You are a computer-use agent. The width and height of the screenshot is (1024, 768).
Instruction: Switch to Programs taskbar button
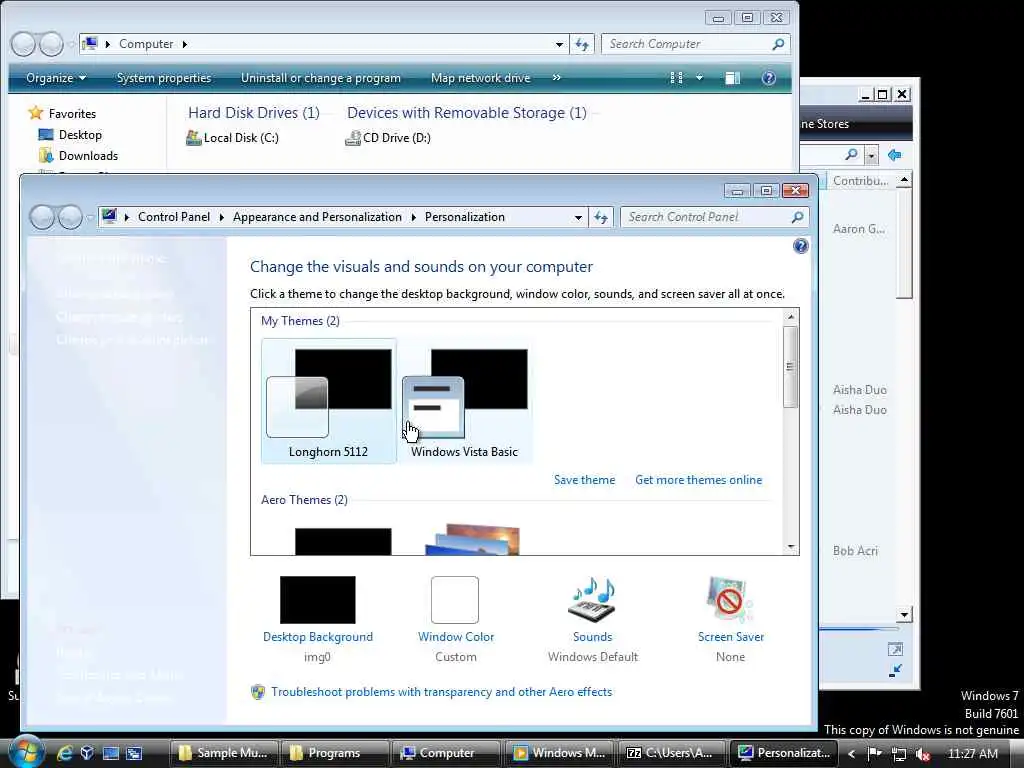[x=336, y=753]
